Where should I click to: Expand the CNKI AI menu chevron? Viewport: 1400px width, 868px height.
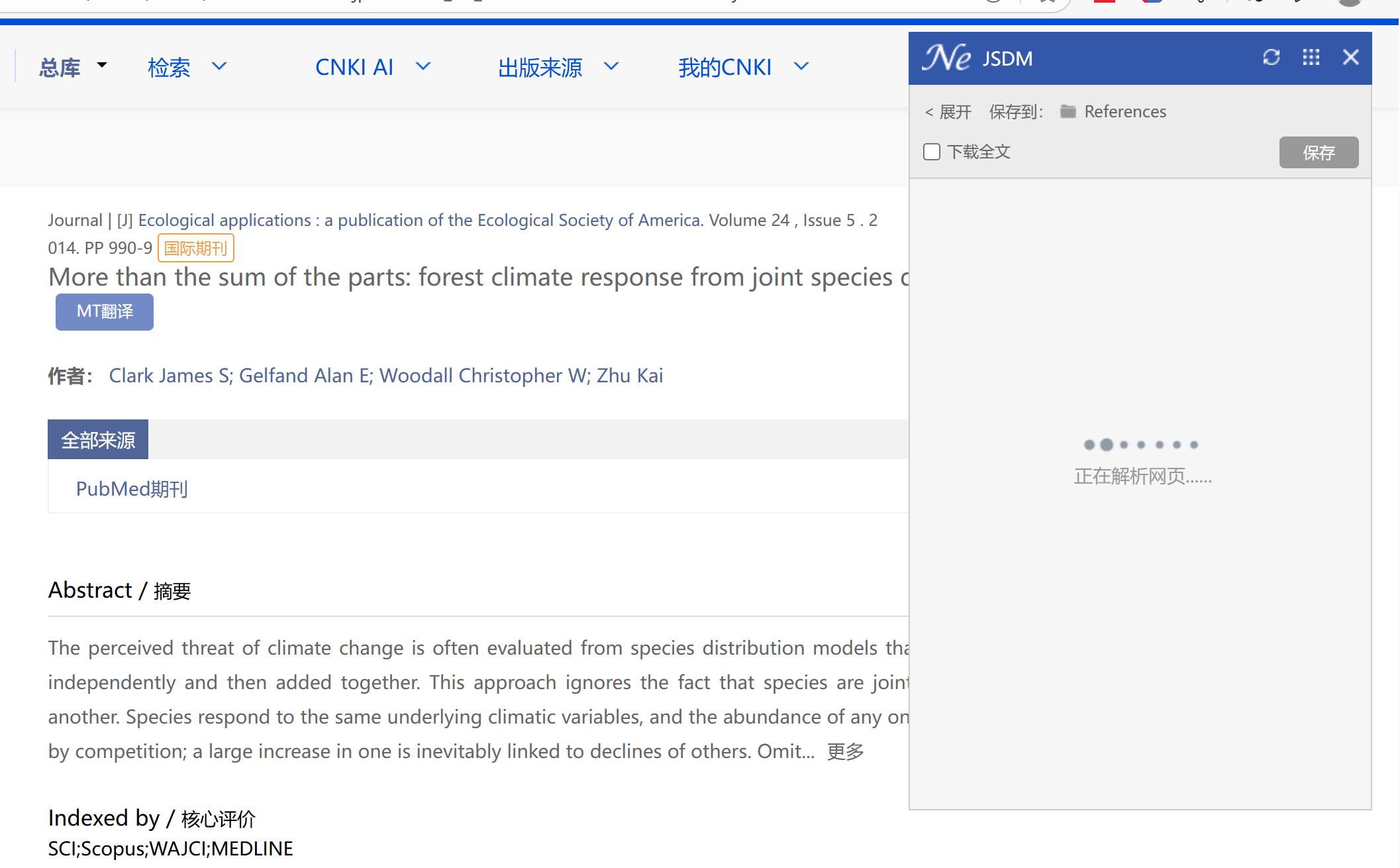[423, 66]
